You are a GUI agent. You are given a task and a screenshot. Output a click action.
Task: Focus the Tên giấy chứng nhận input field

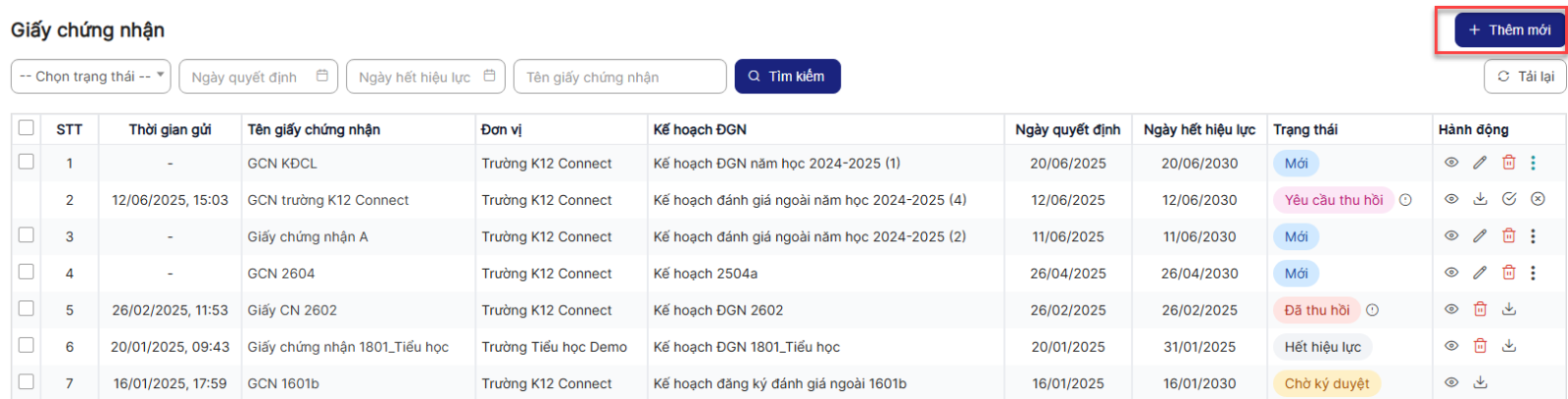click(x=619, y=76)
